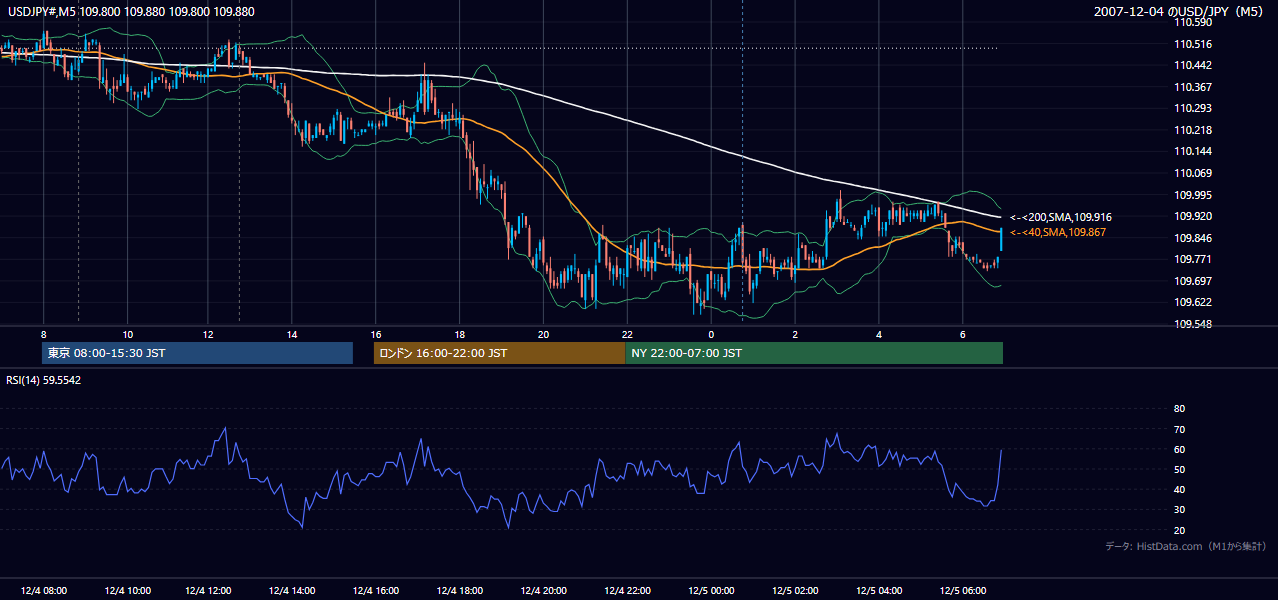Click the 12/4 08:00 time label
1278x600 pixels.
click(43, 590)
